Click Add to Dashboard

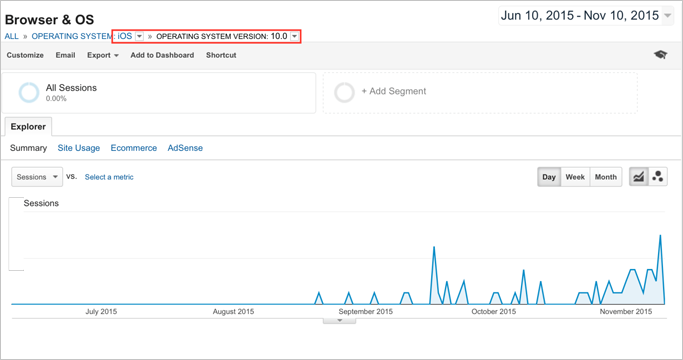pyautogui.click(x=162, y=55)
